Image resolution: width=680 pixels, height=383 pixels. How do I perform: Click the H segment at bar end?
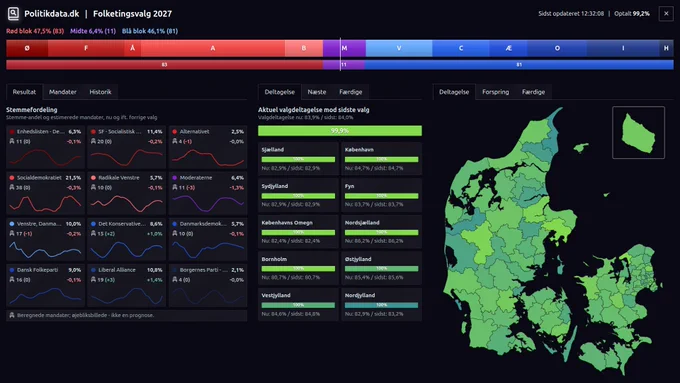pos(666,48)
